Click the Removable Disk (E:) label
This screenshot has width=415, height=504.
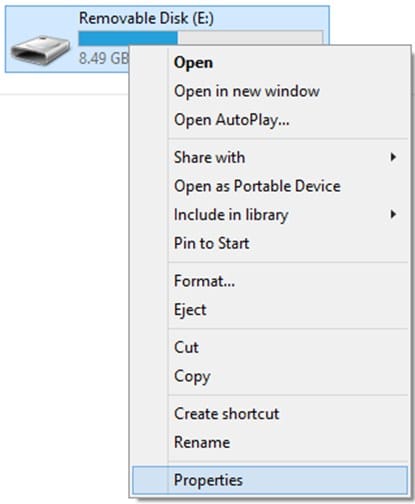[x=146, y=18]
